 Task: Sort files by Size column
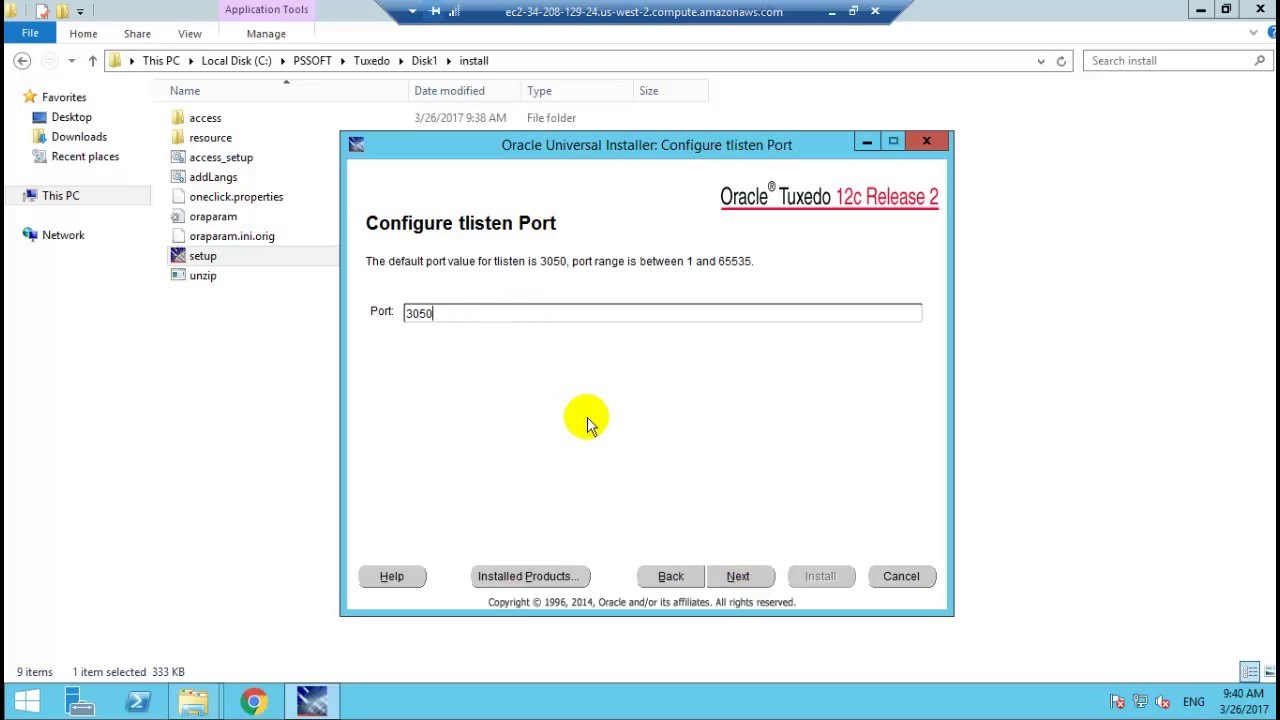point(670,91)
